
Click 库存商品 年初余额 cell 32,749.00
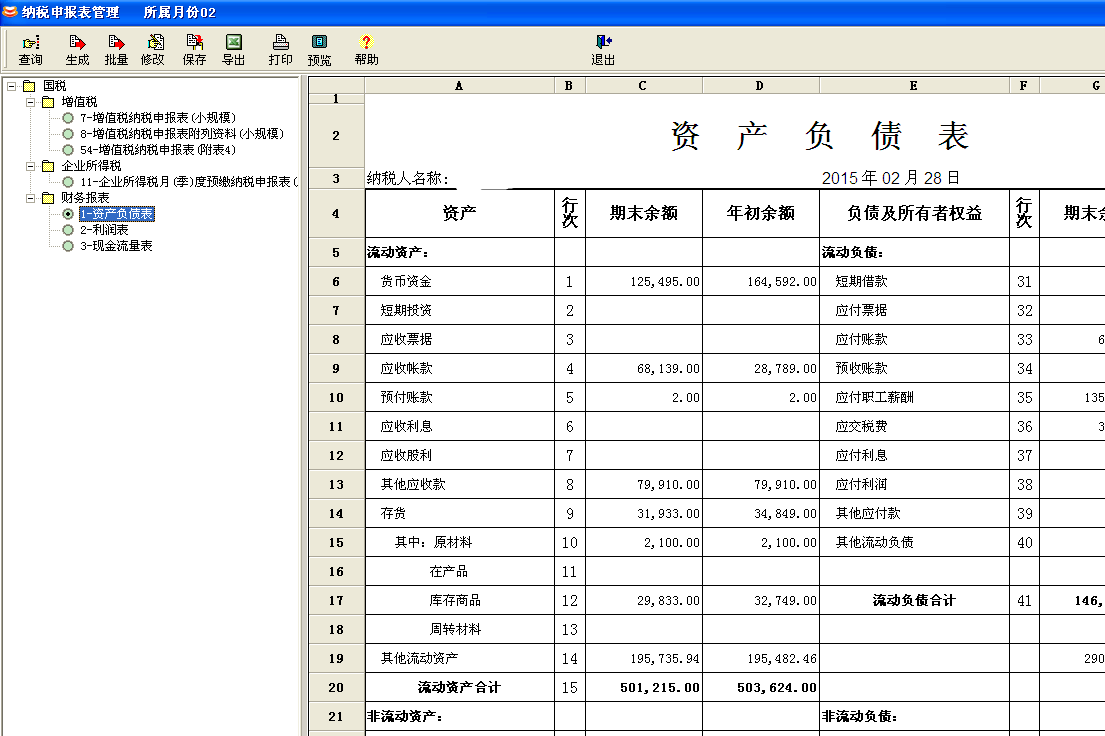click(x=760, y=601)
